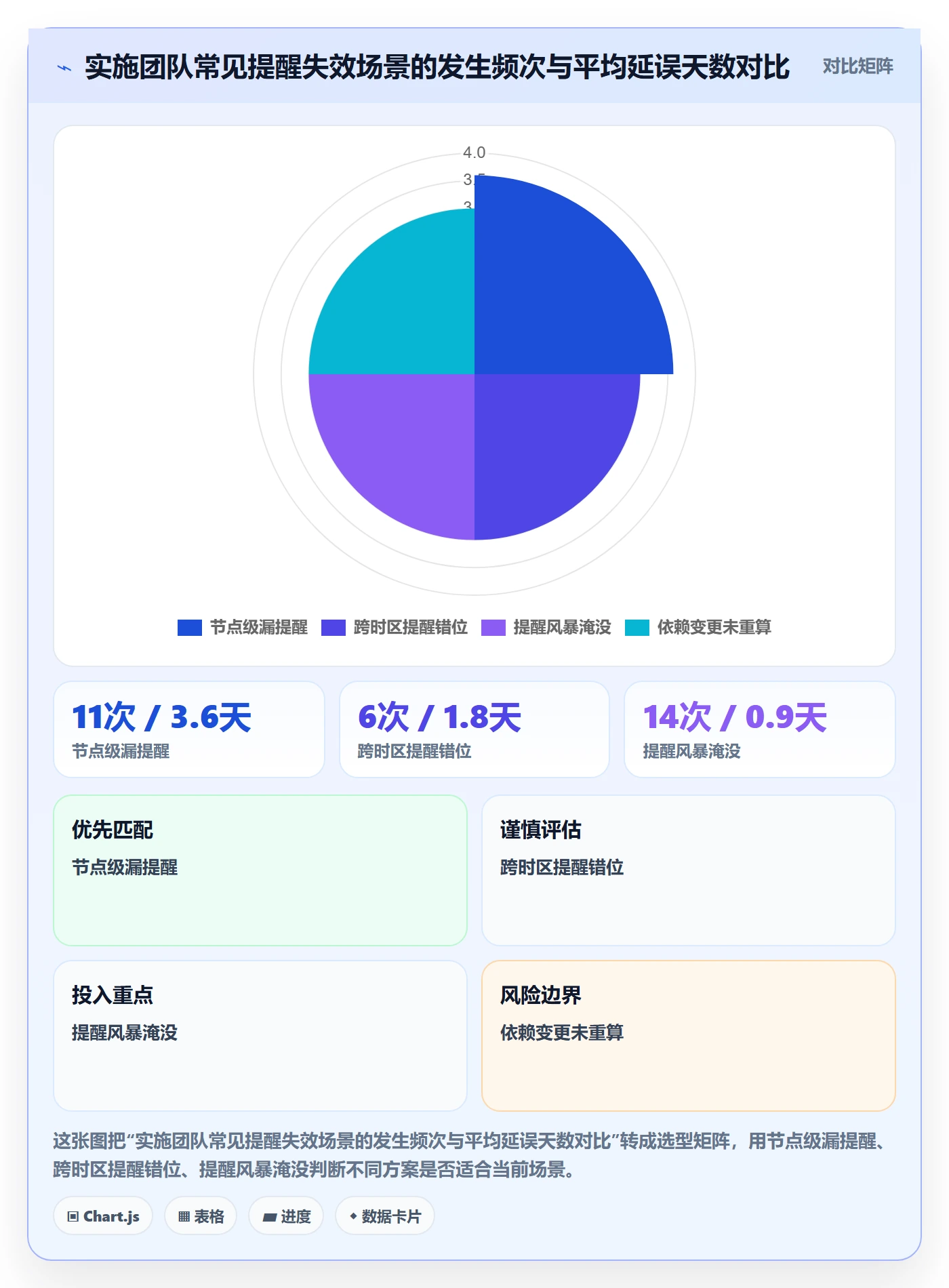Image resolution: width=949 pixels, height=1288 pixels.
Task: Toggle the 跨时区提醒错位 legend color box
Action: point(334,628)
